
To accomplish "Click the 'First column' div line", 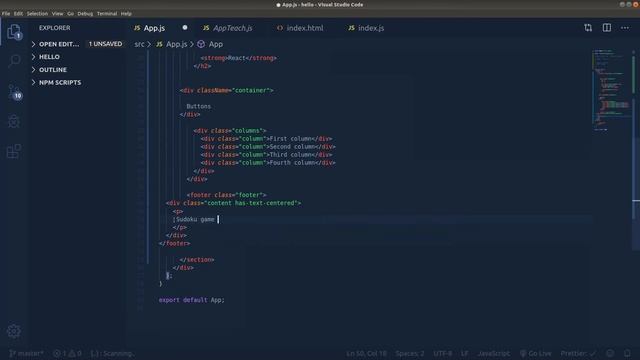I will tap(266, 139).
